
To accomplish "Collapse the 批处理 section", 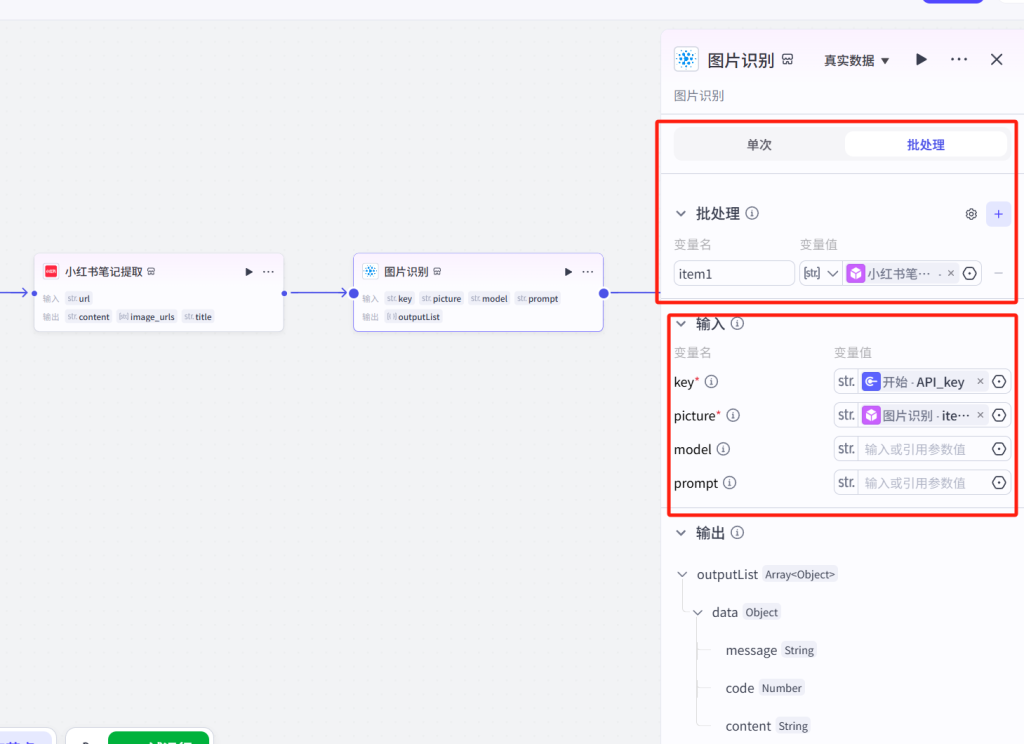I will [681, 214].
